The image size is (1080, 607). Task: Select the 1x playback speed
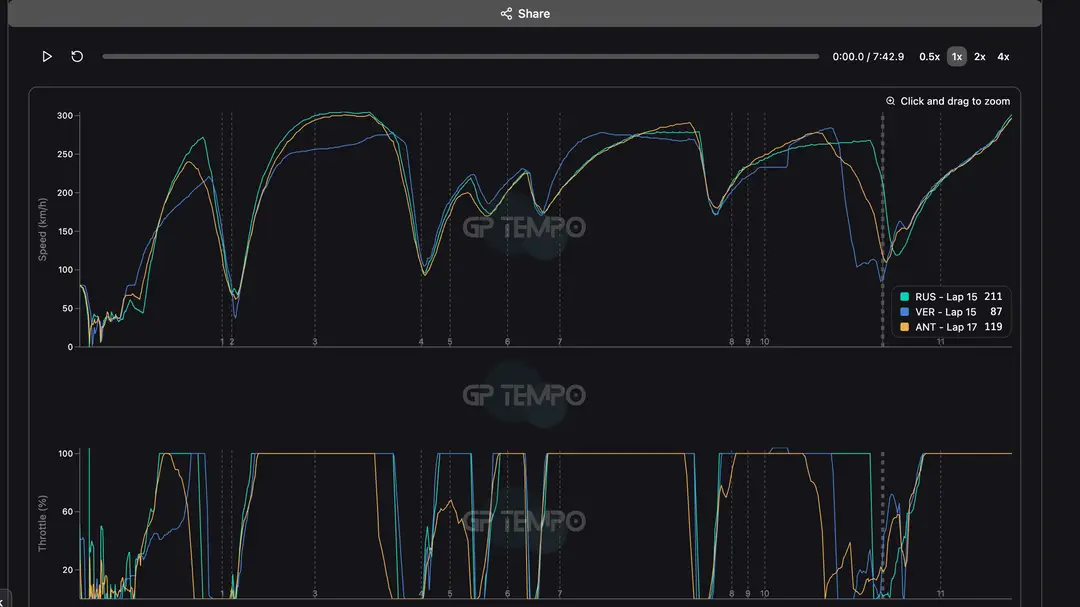pos(957,56)
